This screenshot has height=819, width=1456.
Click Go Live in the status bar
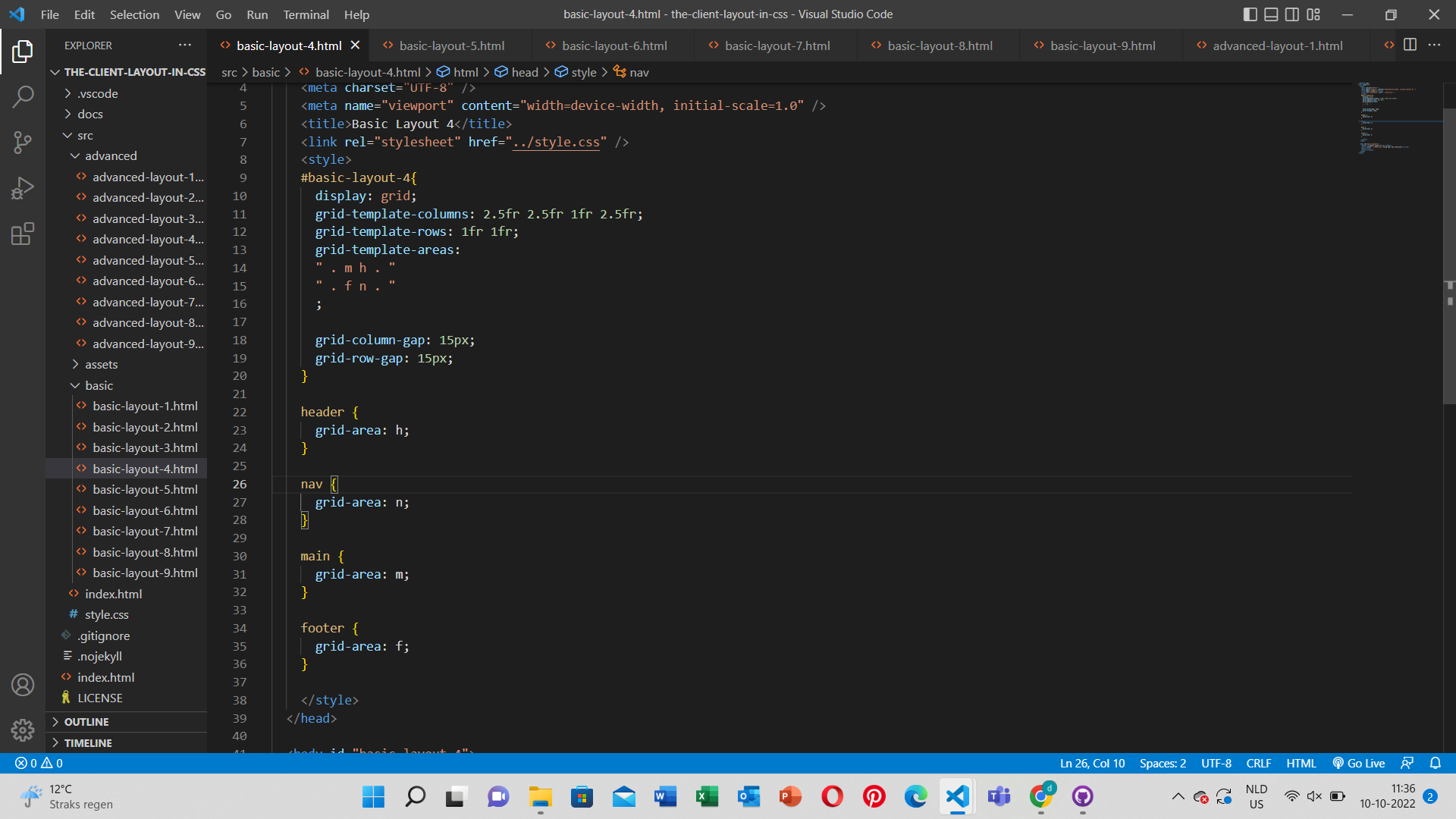click(1358, 763)
